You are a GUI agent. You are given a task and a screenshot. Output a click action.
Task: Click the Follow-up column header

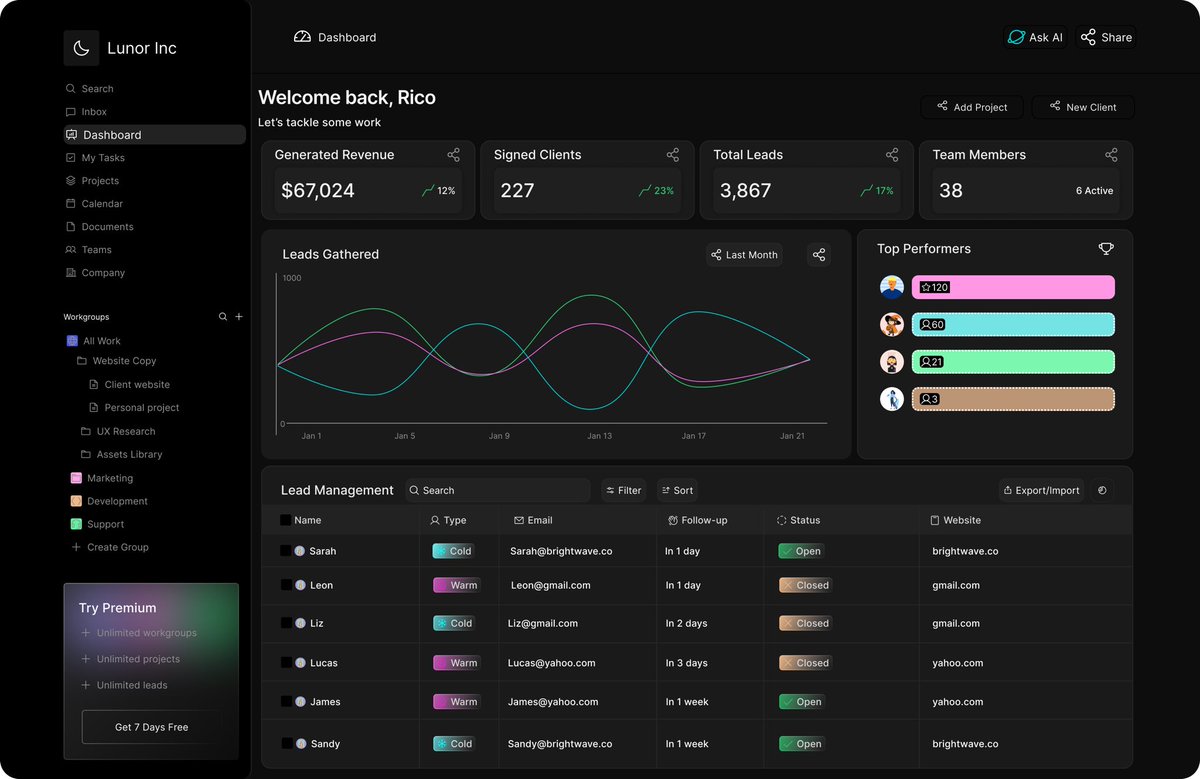pyautogui.click(x=698, y=520)
